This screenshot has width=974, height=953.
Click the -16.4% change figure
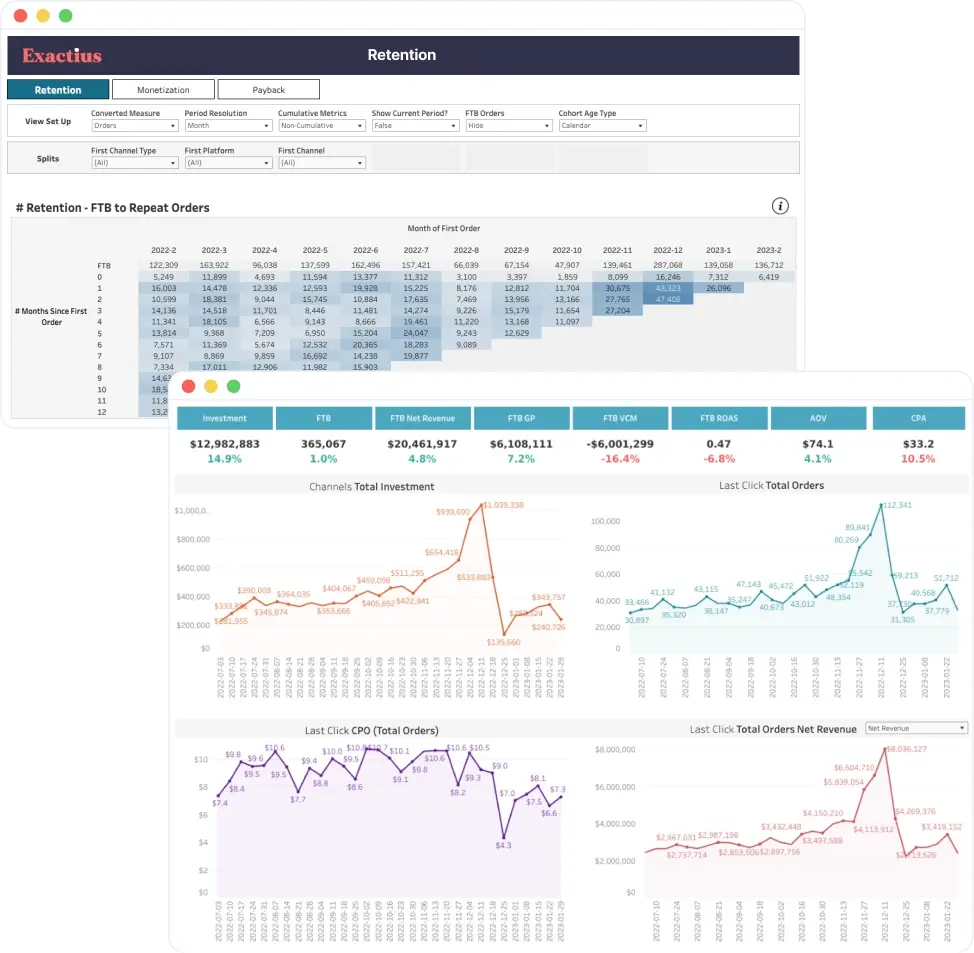pos(620,459)
